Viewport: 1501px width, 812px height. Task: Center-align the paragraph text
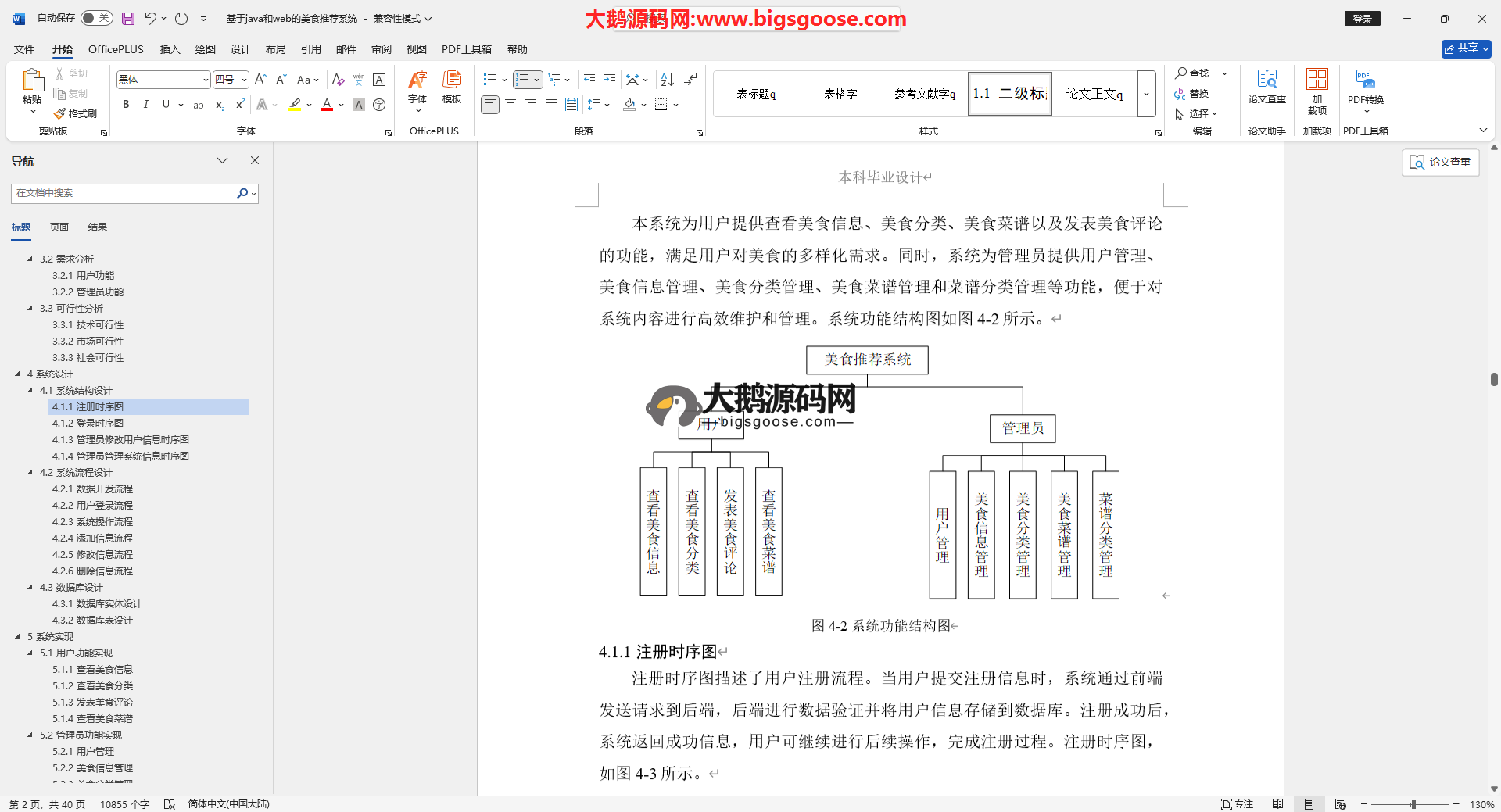pyautogui.click(x=510, y=105)
